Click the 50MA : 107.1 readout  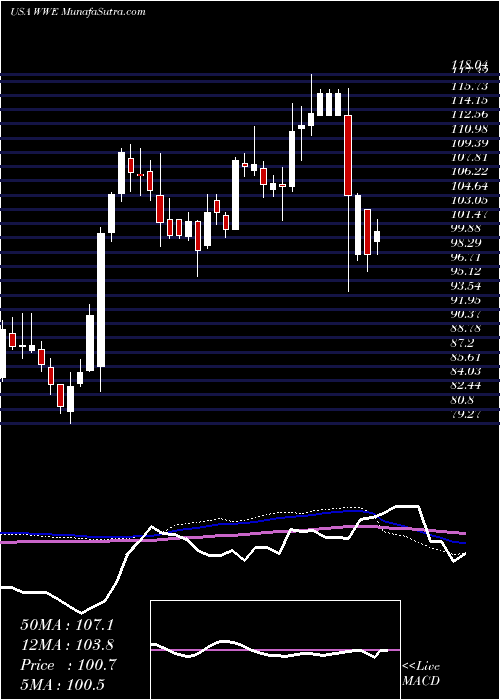point(66,624)
